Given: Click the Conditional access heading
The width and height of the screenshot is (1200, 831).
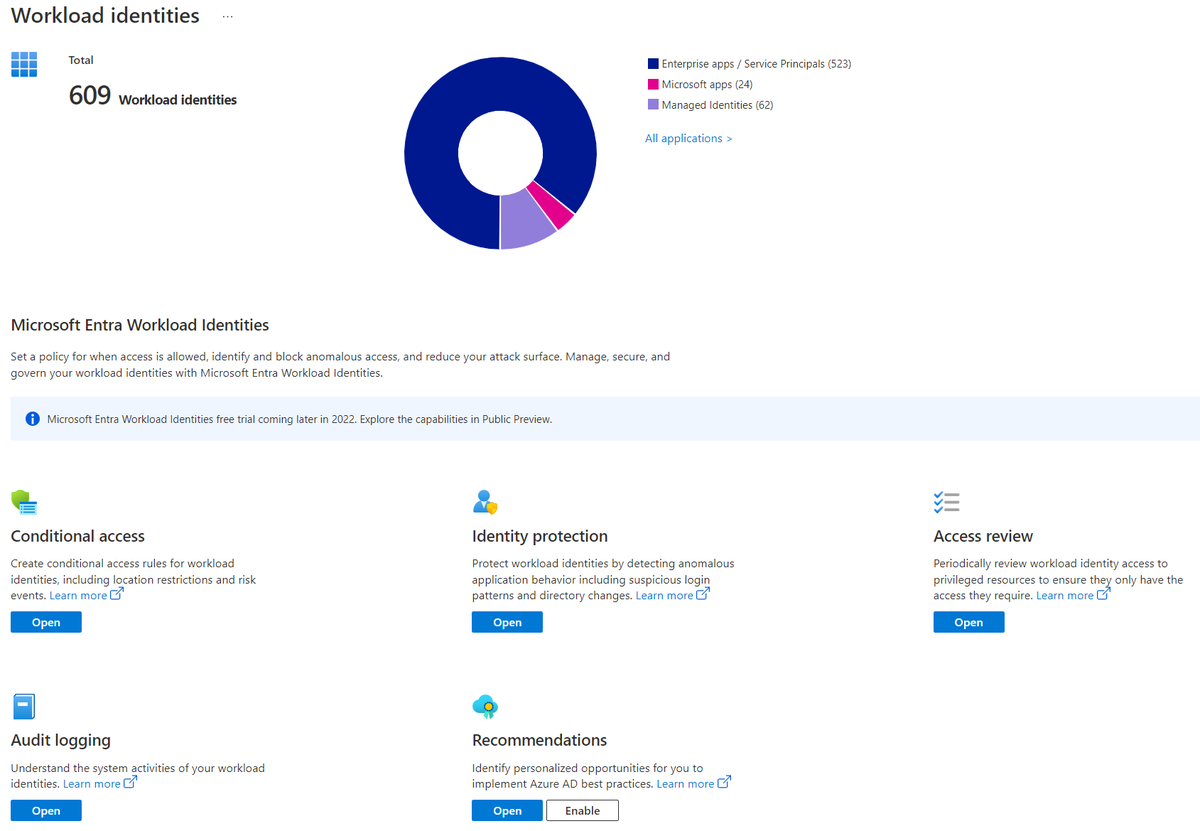Looking at the screenshot, I should pos(78,536).
